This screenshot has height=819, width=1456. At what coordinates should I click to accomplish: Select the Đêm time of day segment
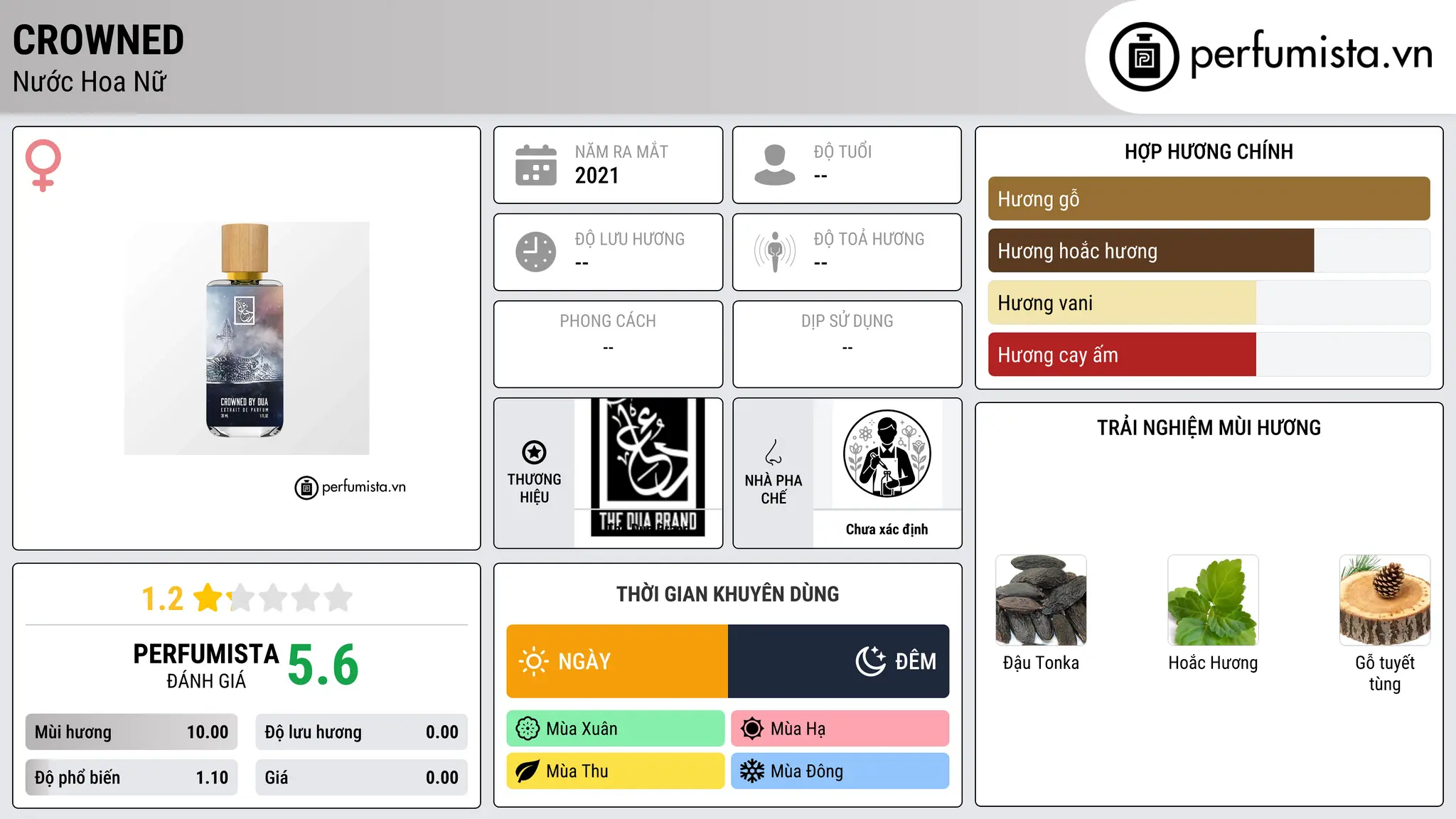click(x=839, y=661)
